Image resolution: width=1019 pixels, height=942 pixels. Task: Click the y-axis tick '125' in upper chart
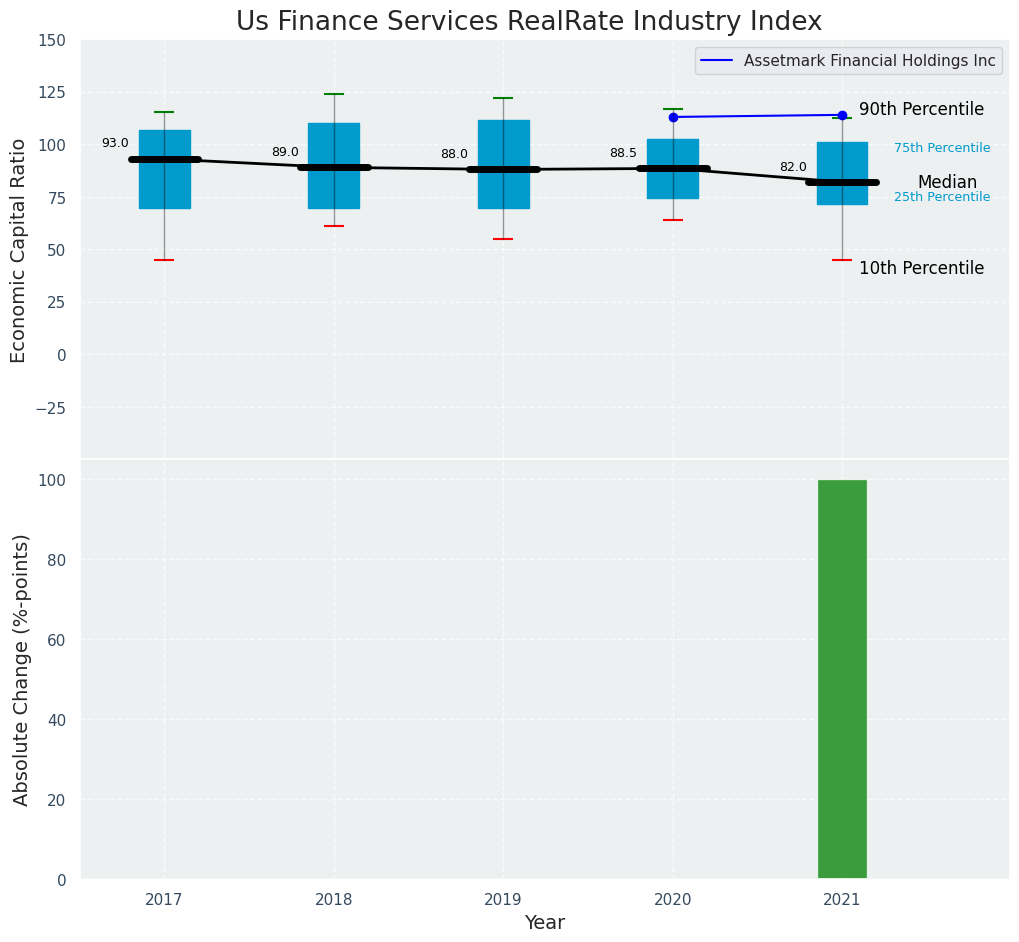click(x=54, y=93)
